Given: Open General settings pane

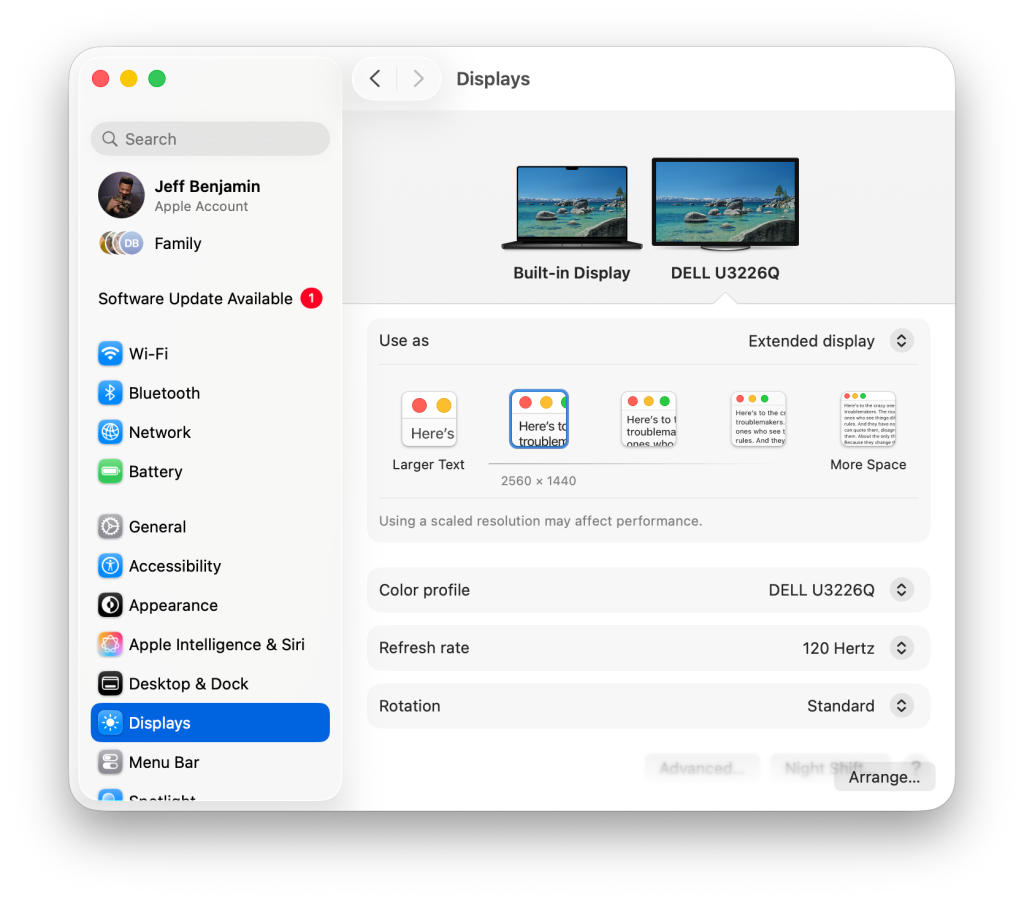Looking at the screenshot, I should [210, 526].
